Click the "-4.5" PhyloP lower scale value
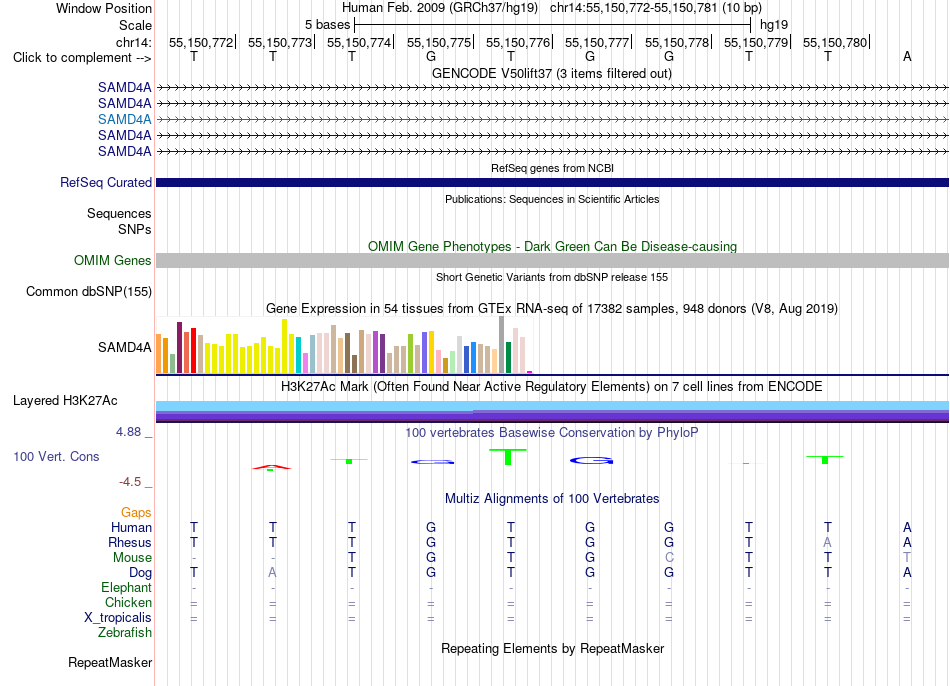 point(130,482)
